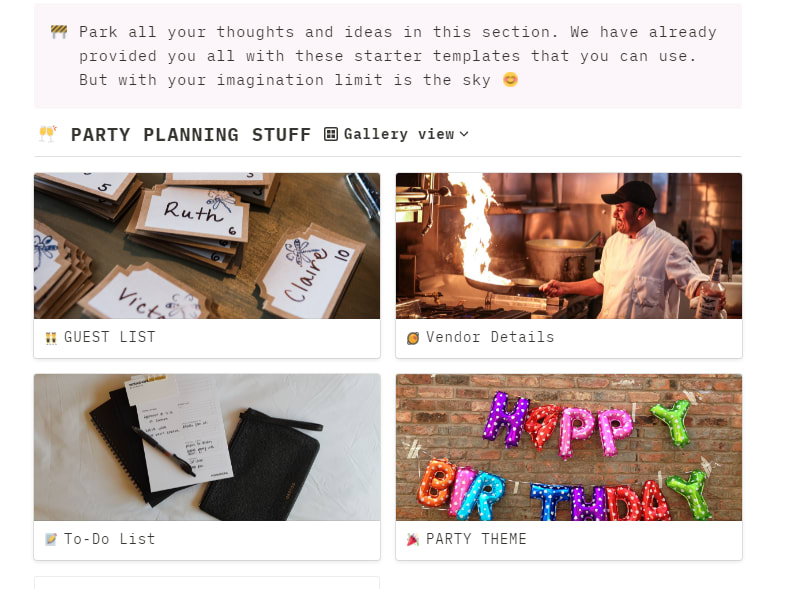Click the gallery grid icon next to Gallery view
The width and height of the screenshot is (800, 589).
331,134
